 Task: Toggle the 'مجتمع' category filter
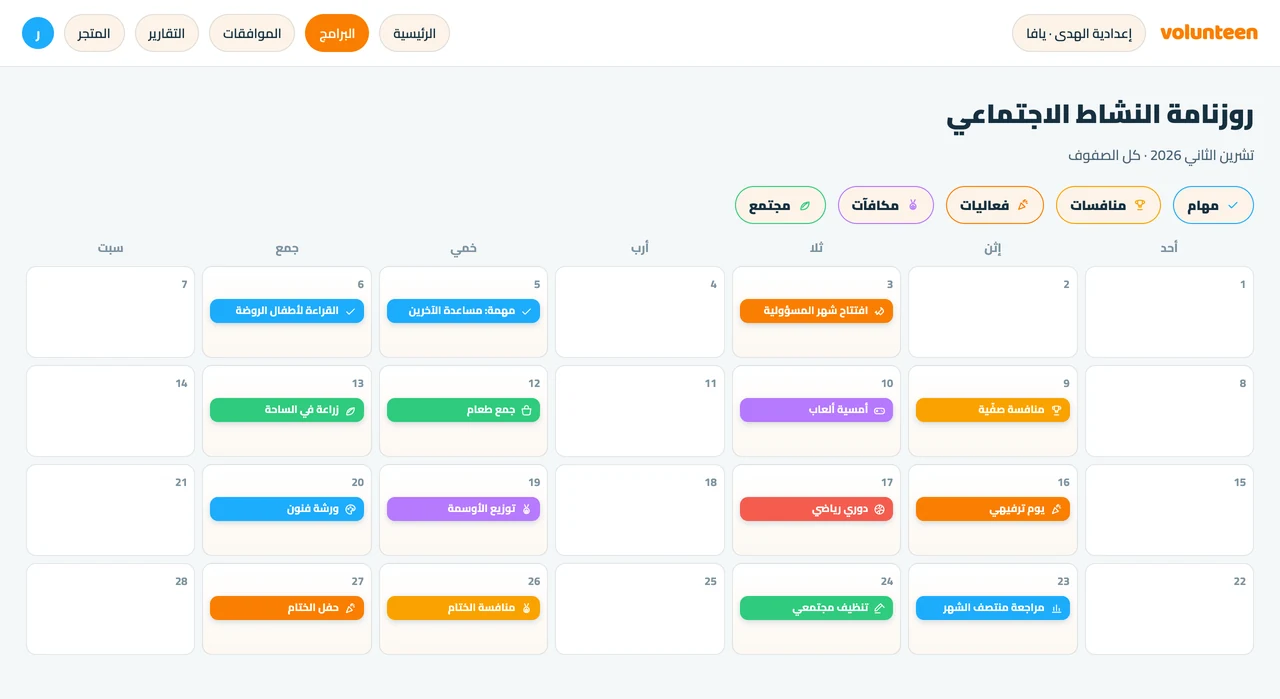[x=780, y=205]
